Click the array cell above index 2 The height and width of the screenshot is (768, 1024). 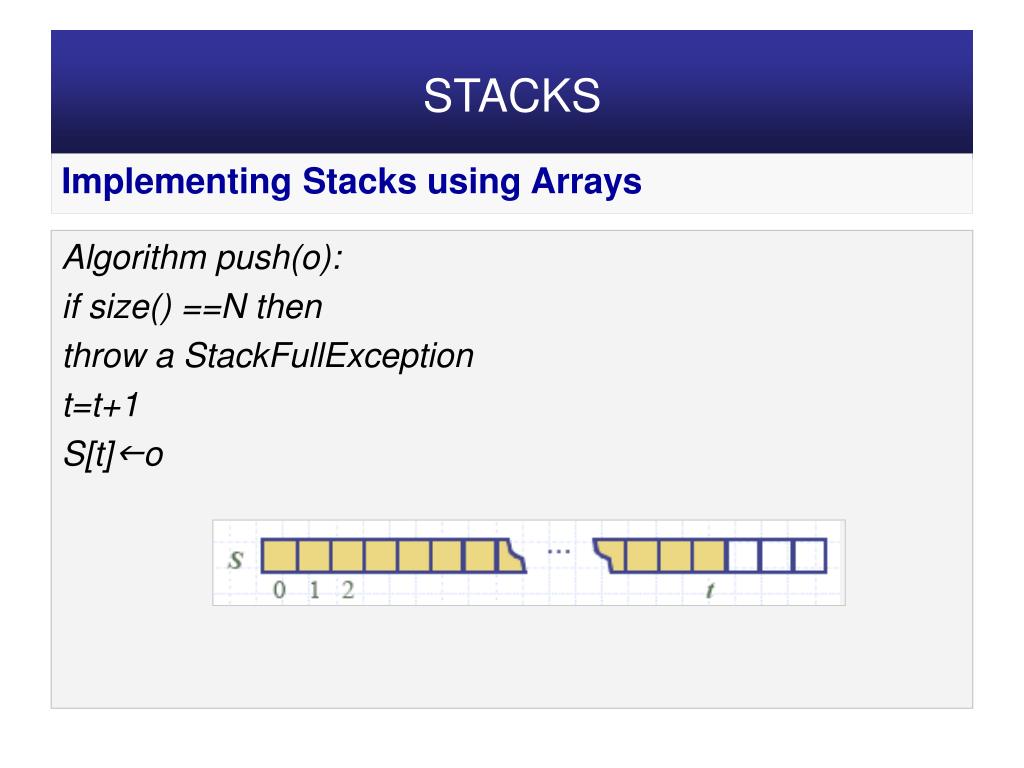click(x=348, y=556)
